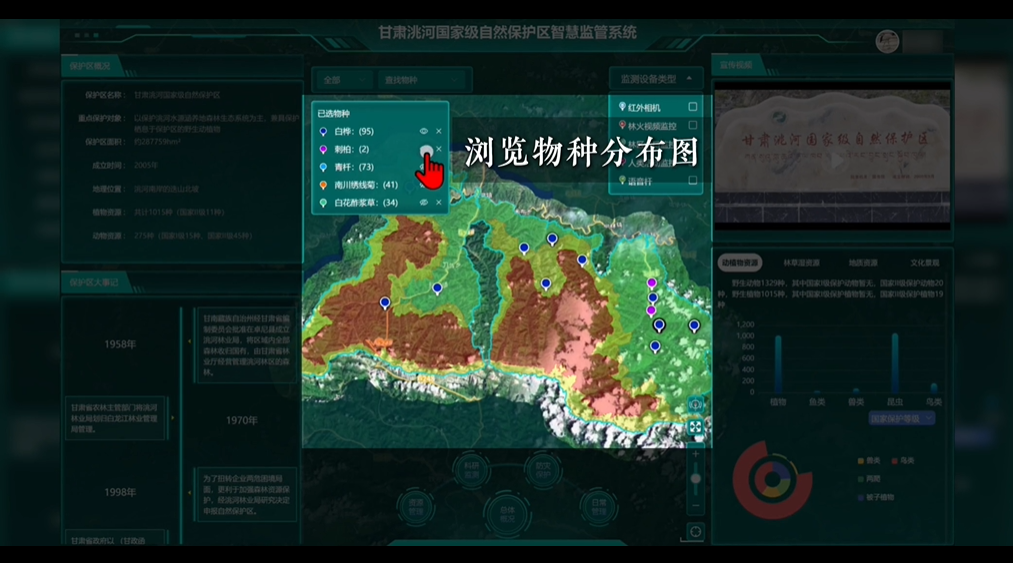The width and height of the screenshot is (1013, 563).
Task: Collapse the 监测设备类型 dropdown
Action: tap(656, 79)
